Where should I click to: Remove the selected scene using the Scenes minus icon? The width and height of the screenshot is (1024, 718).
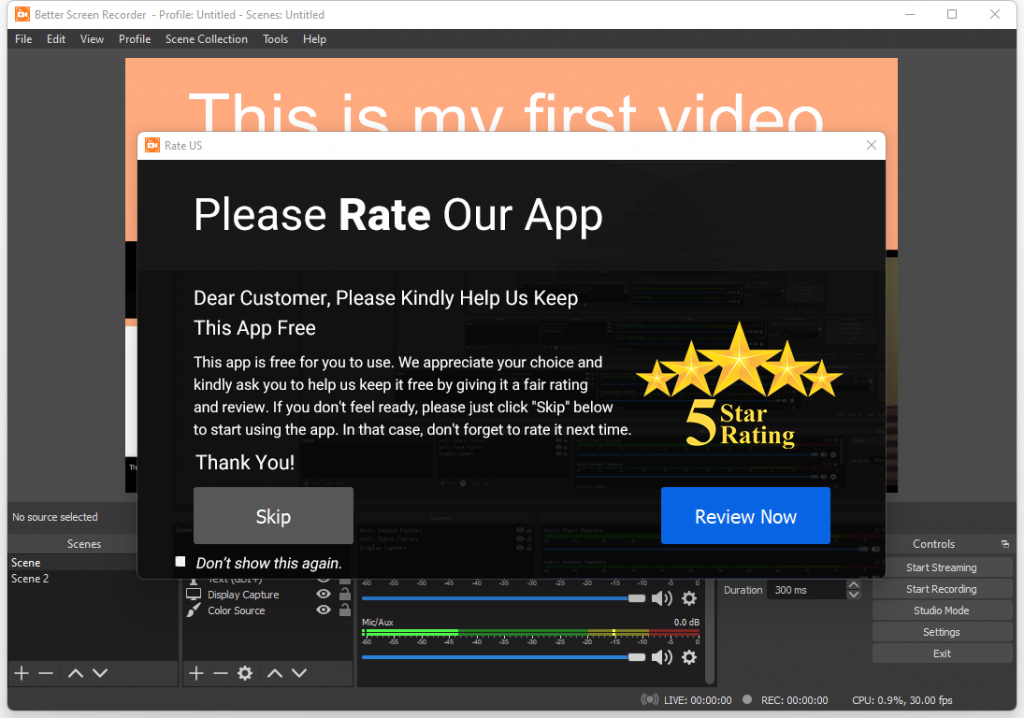tap(46, 673)
